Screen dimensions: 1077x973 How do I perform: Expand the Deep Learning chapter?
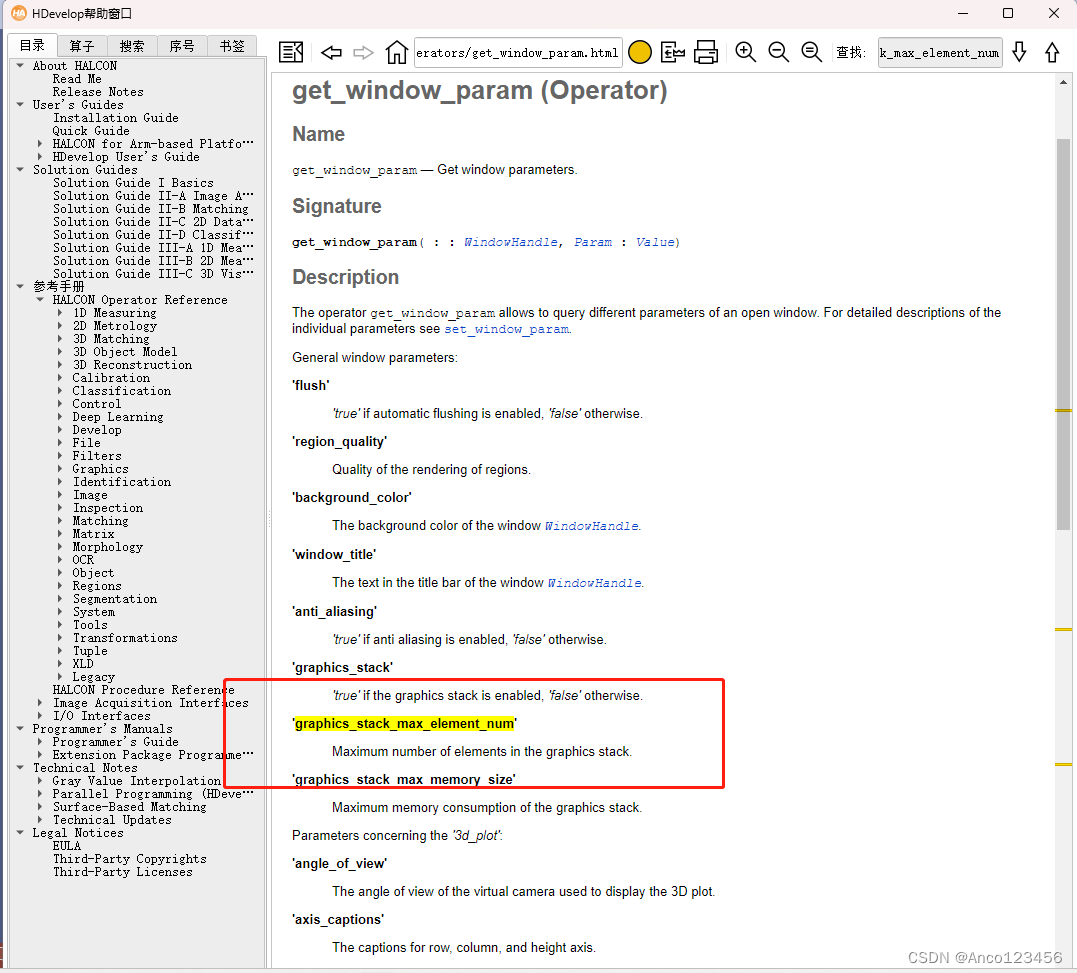click(60, 417)
